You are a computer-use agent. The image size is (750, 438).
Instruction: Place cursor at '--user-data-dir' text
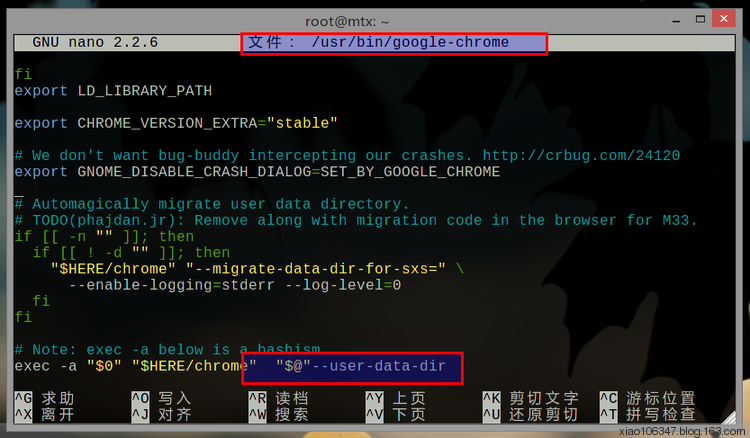(378, 366)
